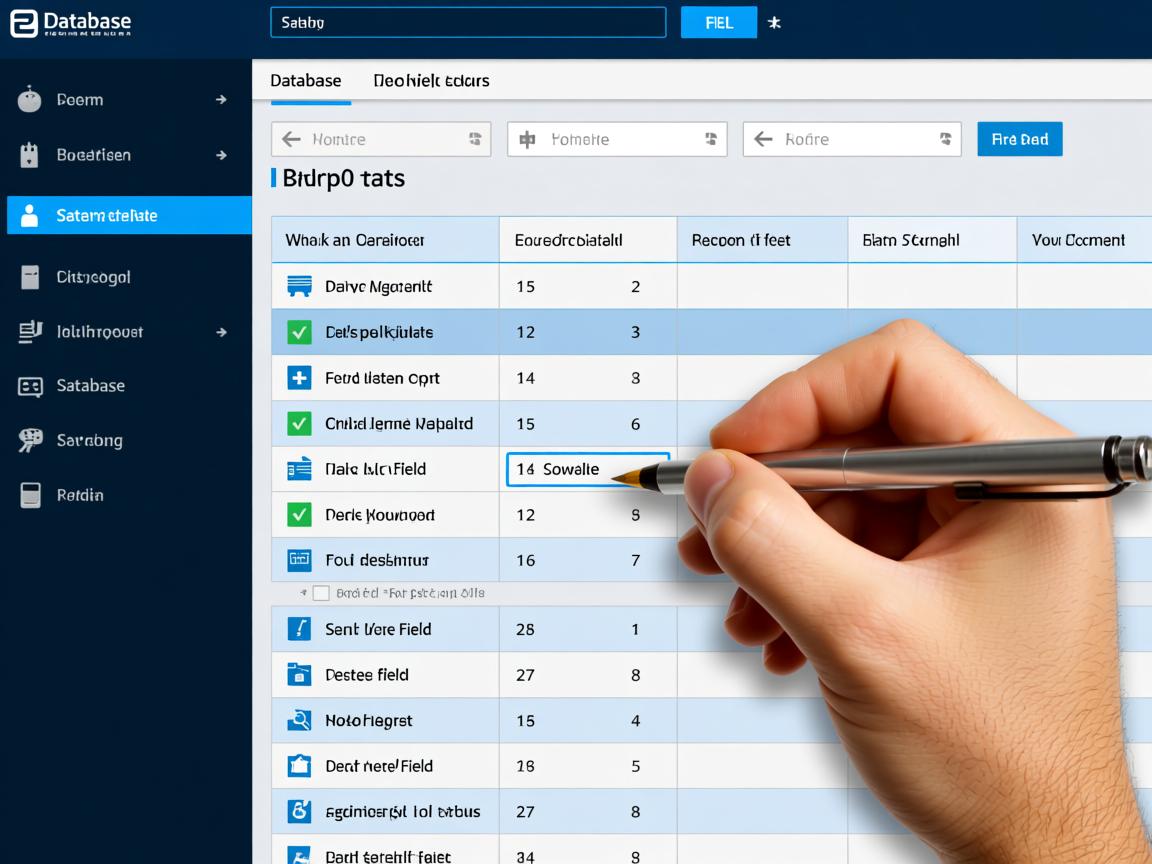Image resolution: width=1152 pixels, height=864 pixels.
Task: Toggle the green checkbox on Det's pelkjulate row
Action: [299, 332]
